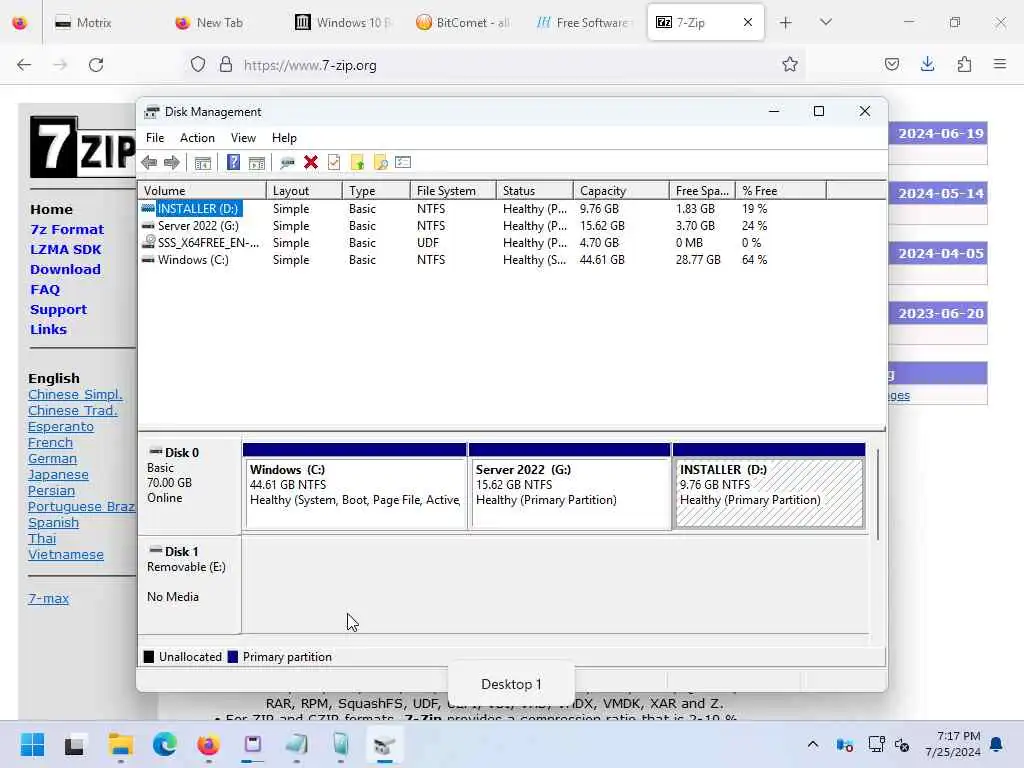Reload the 7-zip.org page
Viewport: 1024px width, 768px height.
[96, 65]
